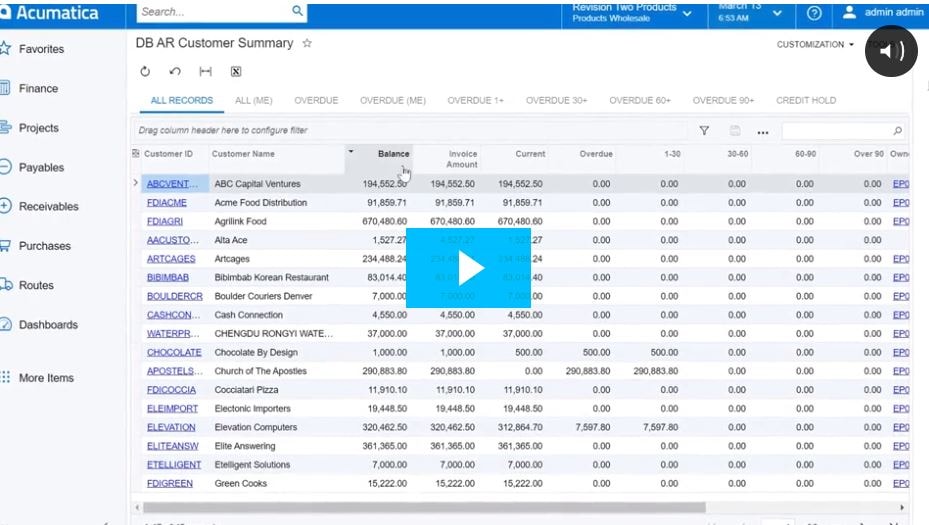Sort by the Balance column header
Image resolution: width=929 pixels, height=525 pixels.
(393, 154)
